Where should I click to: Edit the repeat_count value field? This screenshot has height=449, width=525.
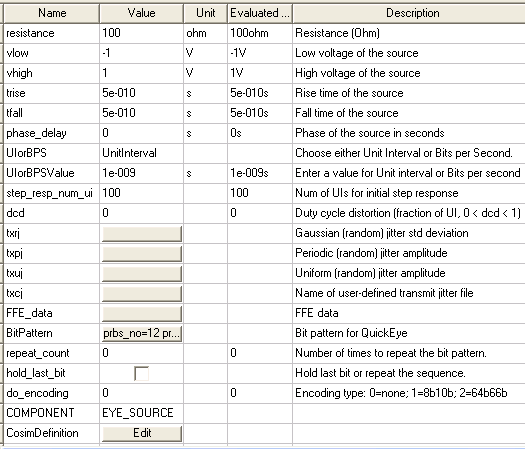click(141, 353)
